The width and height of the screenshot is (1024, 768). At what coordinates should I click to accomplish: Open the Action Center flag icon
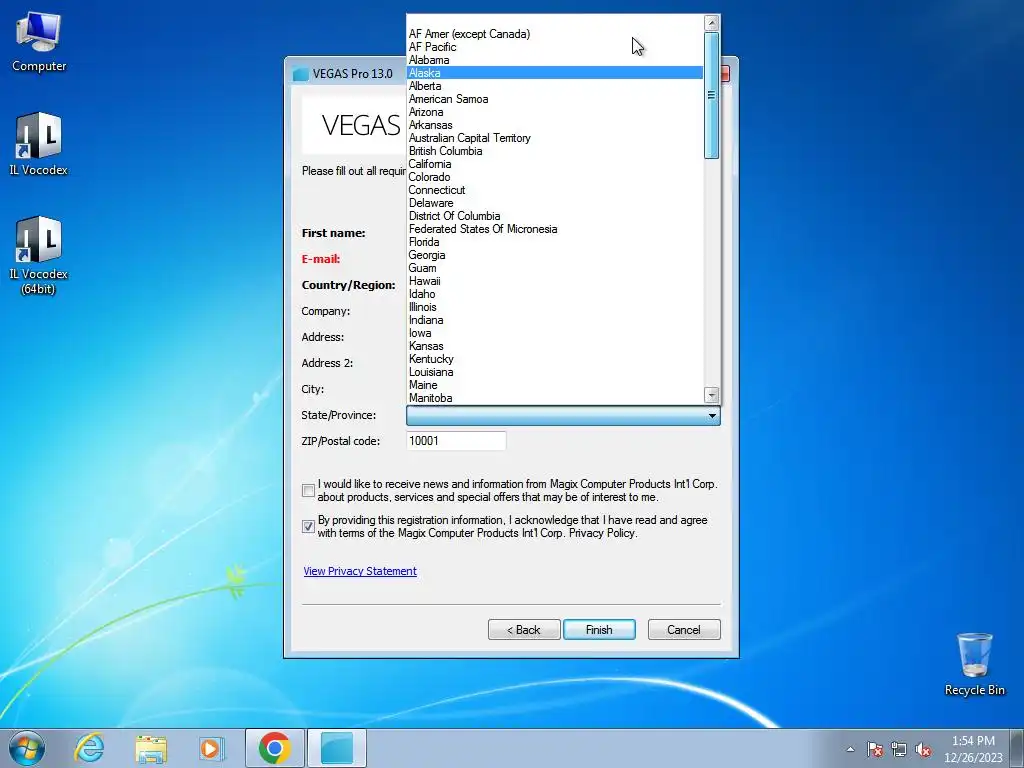pyautogui.click(x=875, y=749)
